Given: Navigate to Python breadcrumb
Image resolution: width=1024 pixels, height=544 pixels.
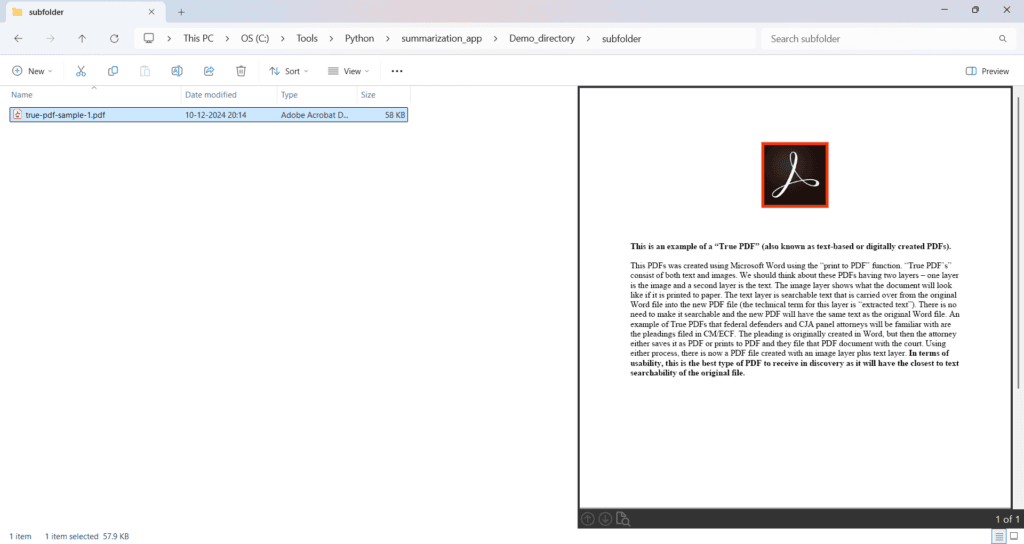Looking at the screenshot, I should [x=359, y=39].
